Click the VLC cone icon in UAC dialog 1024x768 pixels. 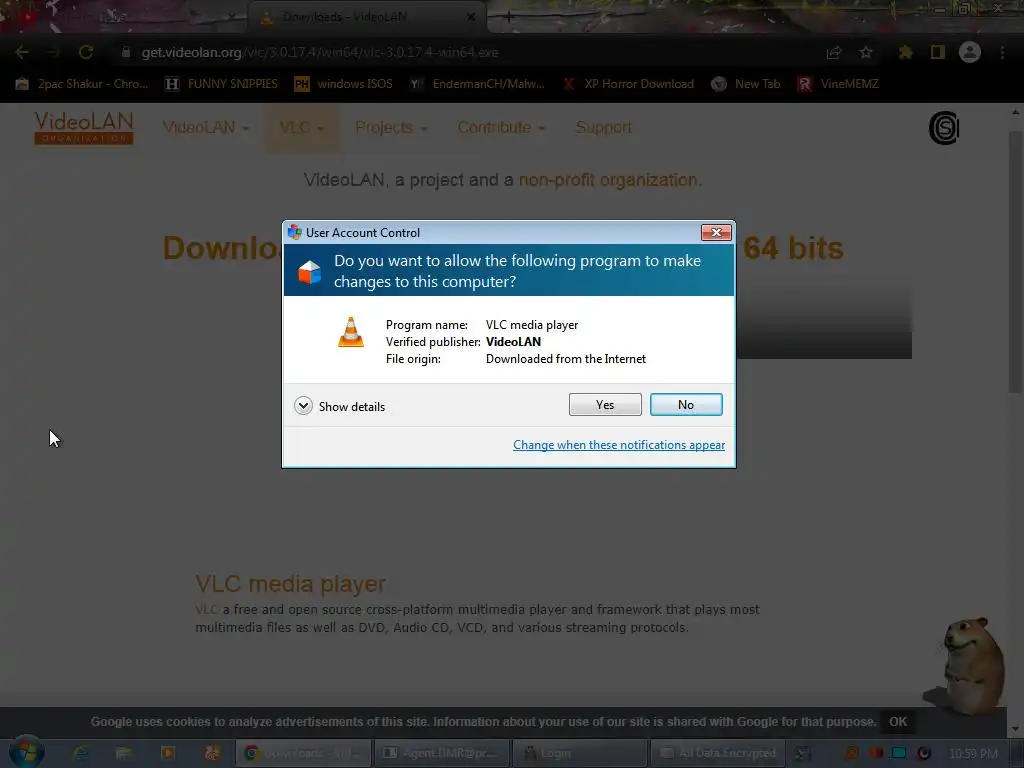point(351,332)
